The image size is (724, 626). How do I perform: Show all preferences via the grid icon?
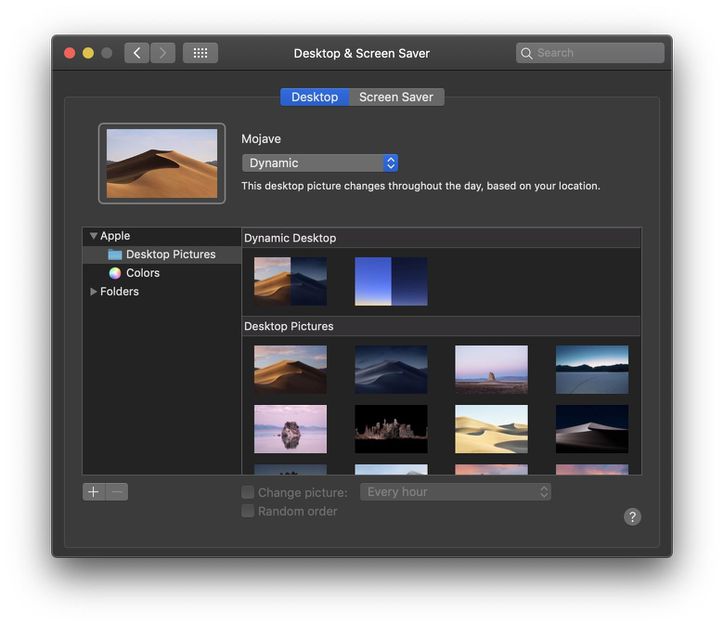tap(200, 53)
